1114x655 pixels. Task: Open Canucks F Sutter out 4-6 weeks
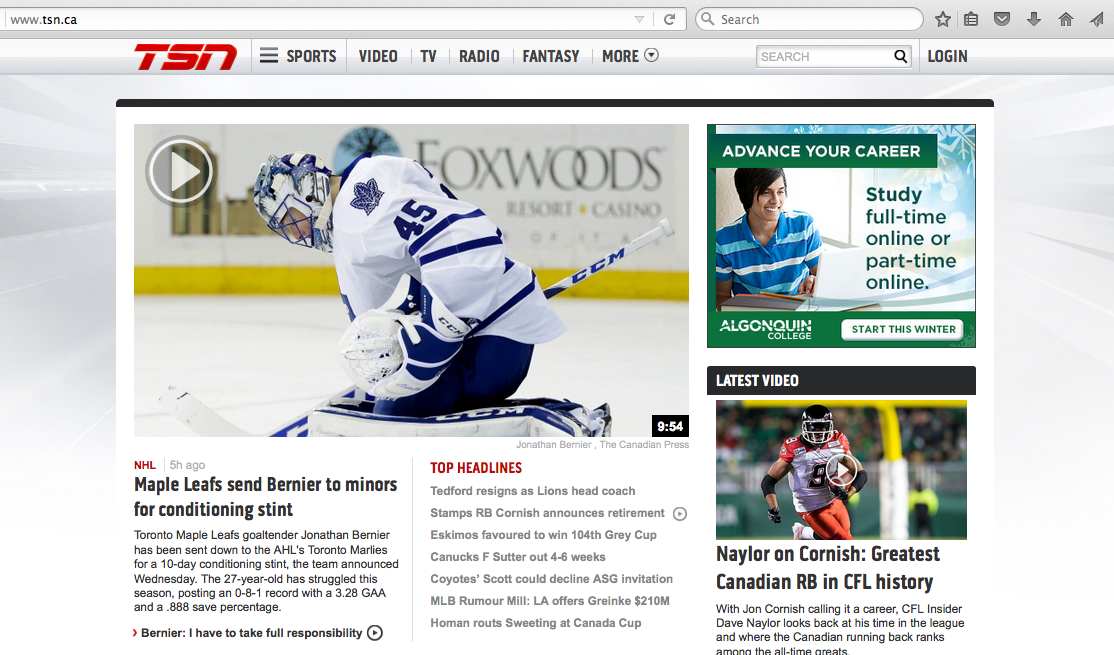click(x=518, y=557)
